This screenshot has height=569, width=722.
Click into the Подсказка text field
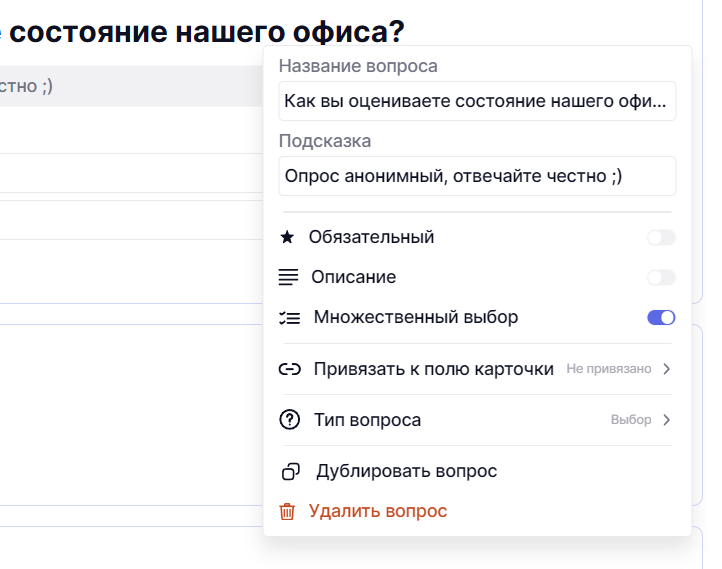(x=477, y=176)
